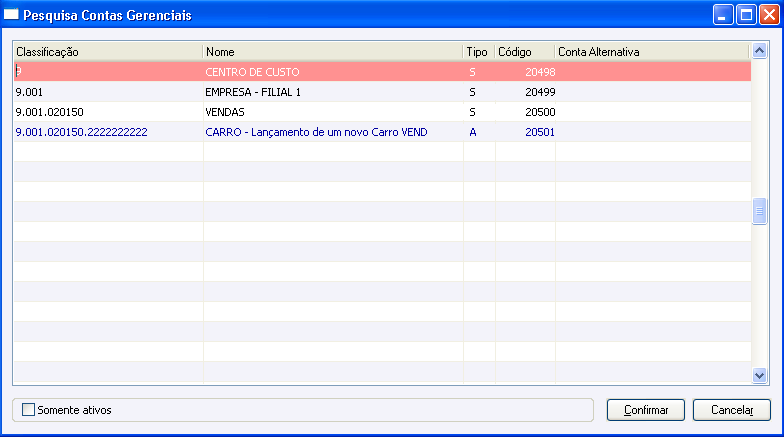
Task: Select the CARRO - Lançamento de um novo Carro row
Action: click(382, 132)
